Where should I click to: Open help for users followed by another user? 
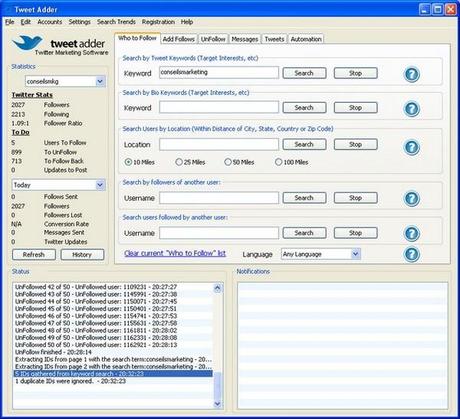412,233
